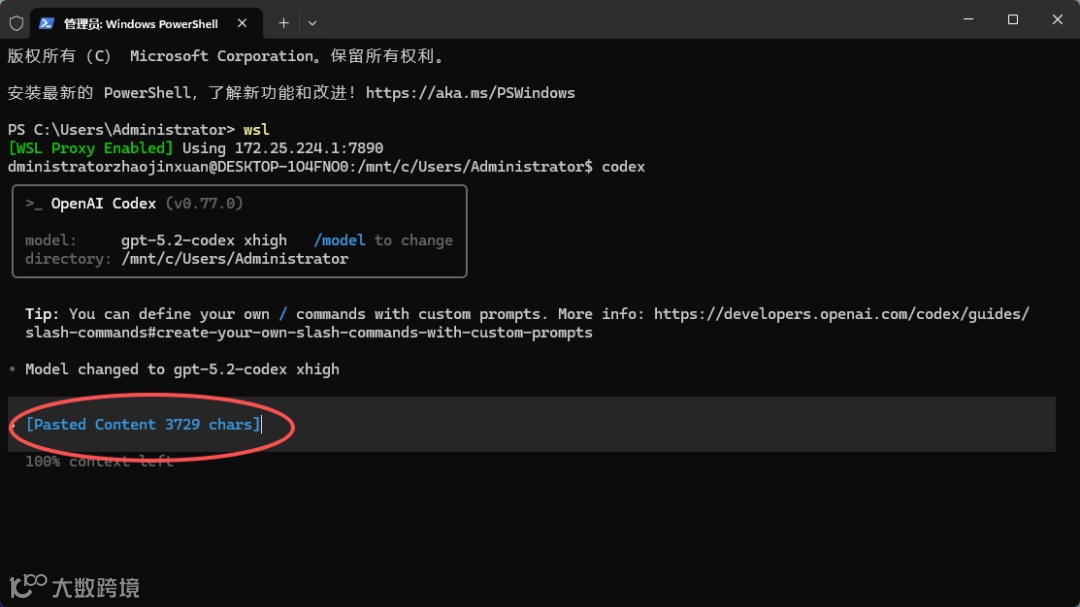The height and width of the screenshot is (607, 1080).
Task: Click the 'codex' command text
Action: pos(623,167)
